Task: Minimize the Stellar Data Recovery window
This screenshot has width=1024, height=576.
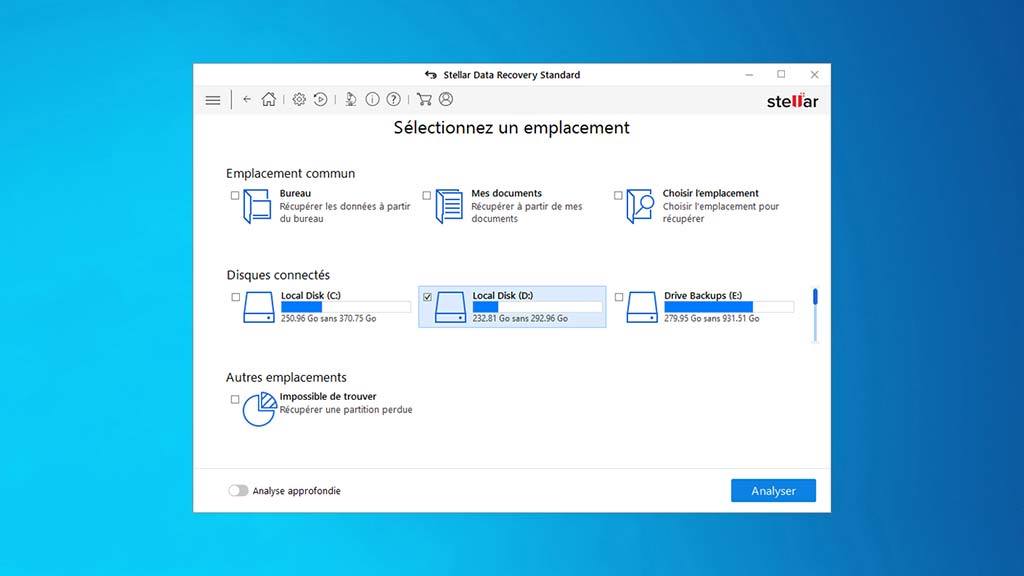Action: pyautogui.click(x=749, y=74)
